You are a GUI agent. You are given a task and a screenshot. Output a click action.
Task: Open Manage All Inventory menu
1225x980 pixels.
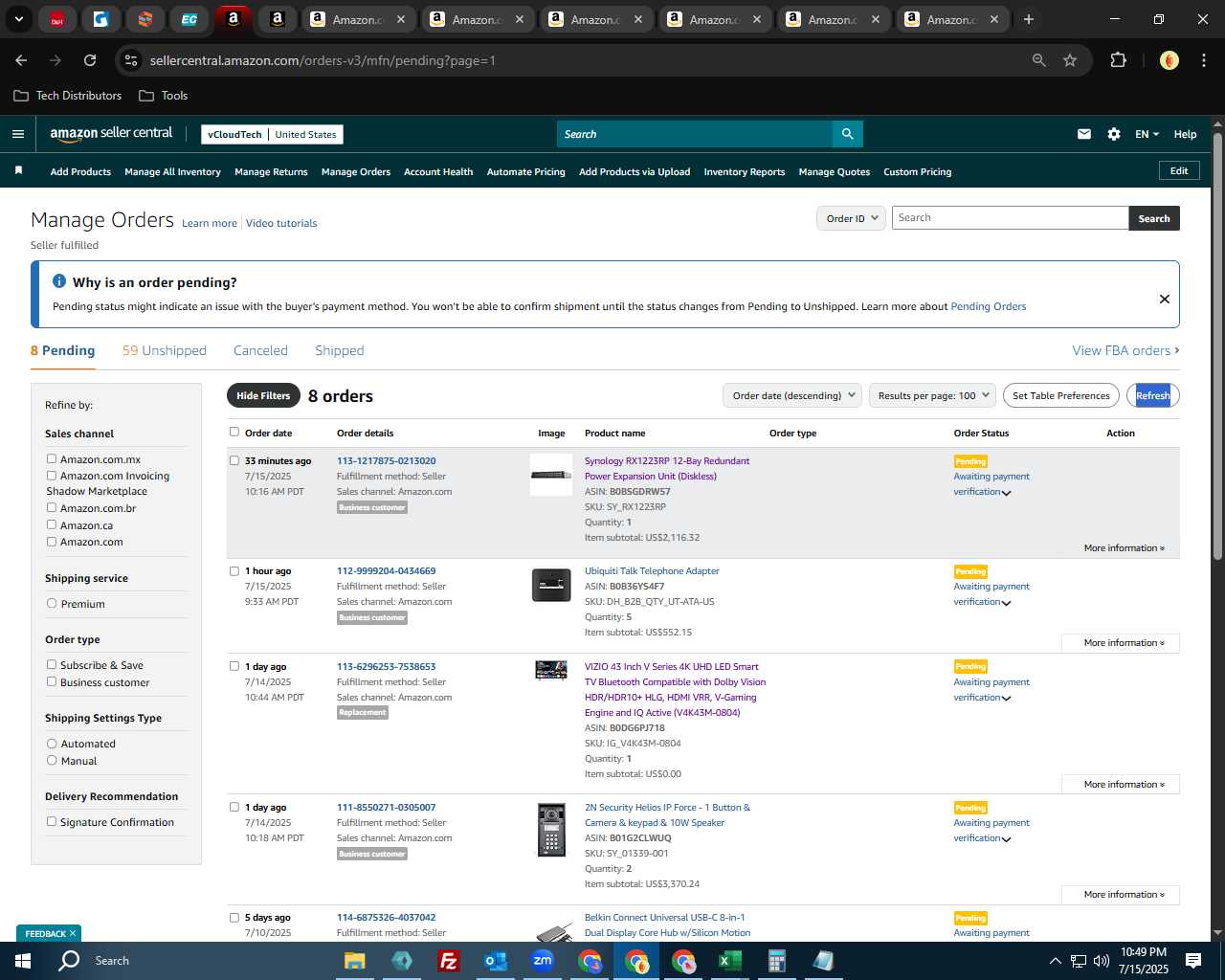point(172,172)
